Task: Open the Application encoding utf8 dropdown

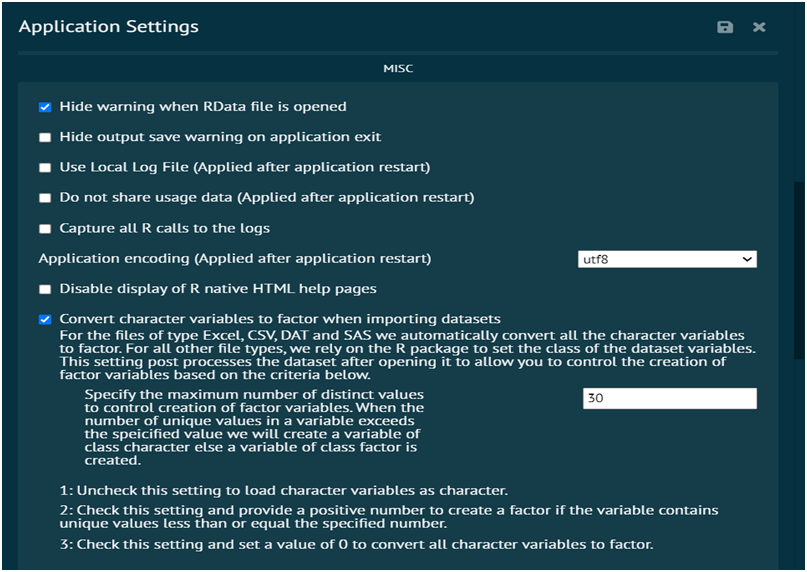Action: point(667,259)
